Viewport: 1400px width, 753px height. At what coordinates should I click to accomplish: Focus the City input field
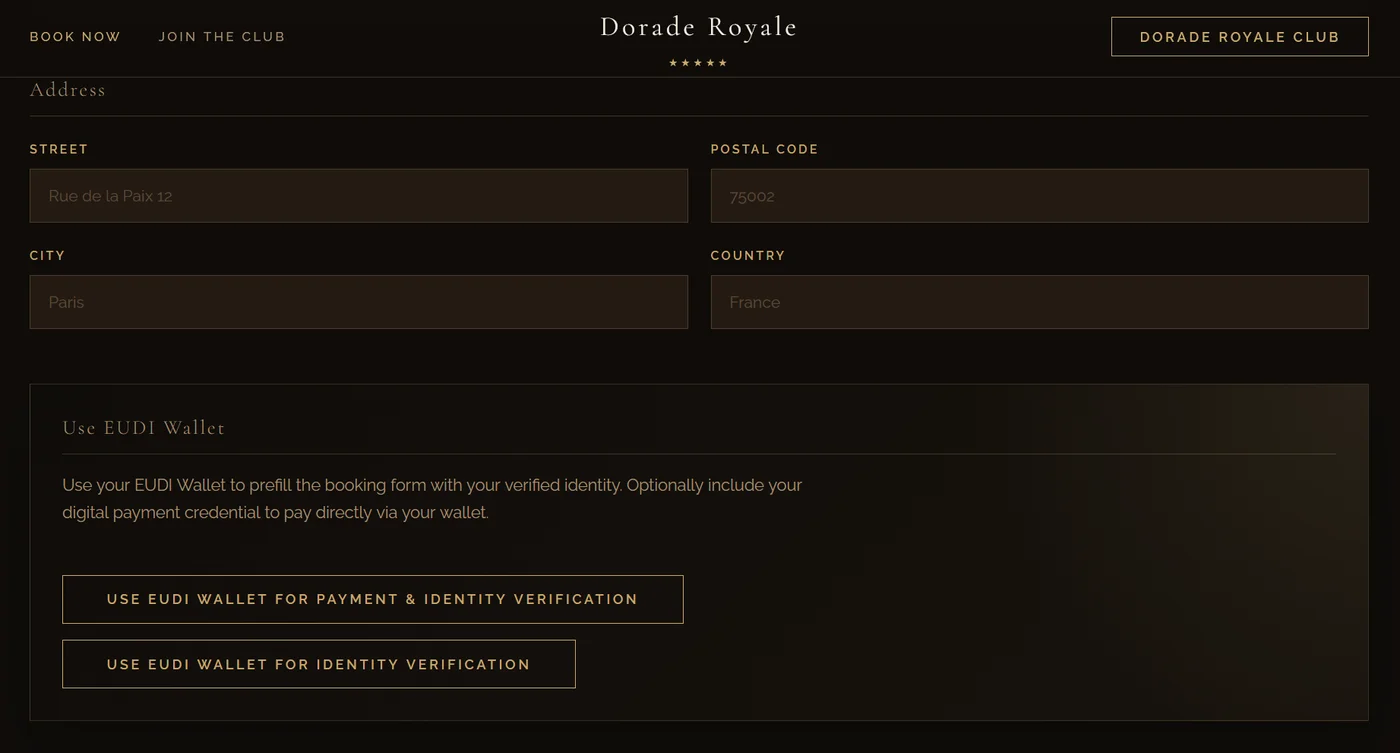359,302
